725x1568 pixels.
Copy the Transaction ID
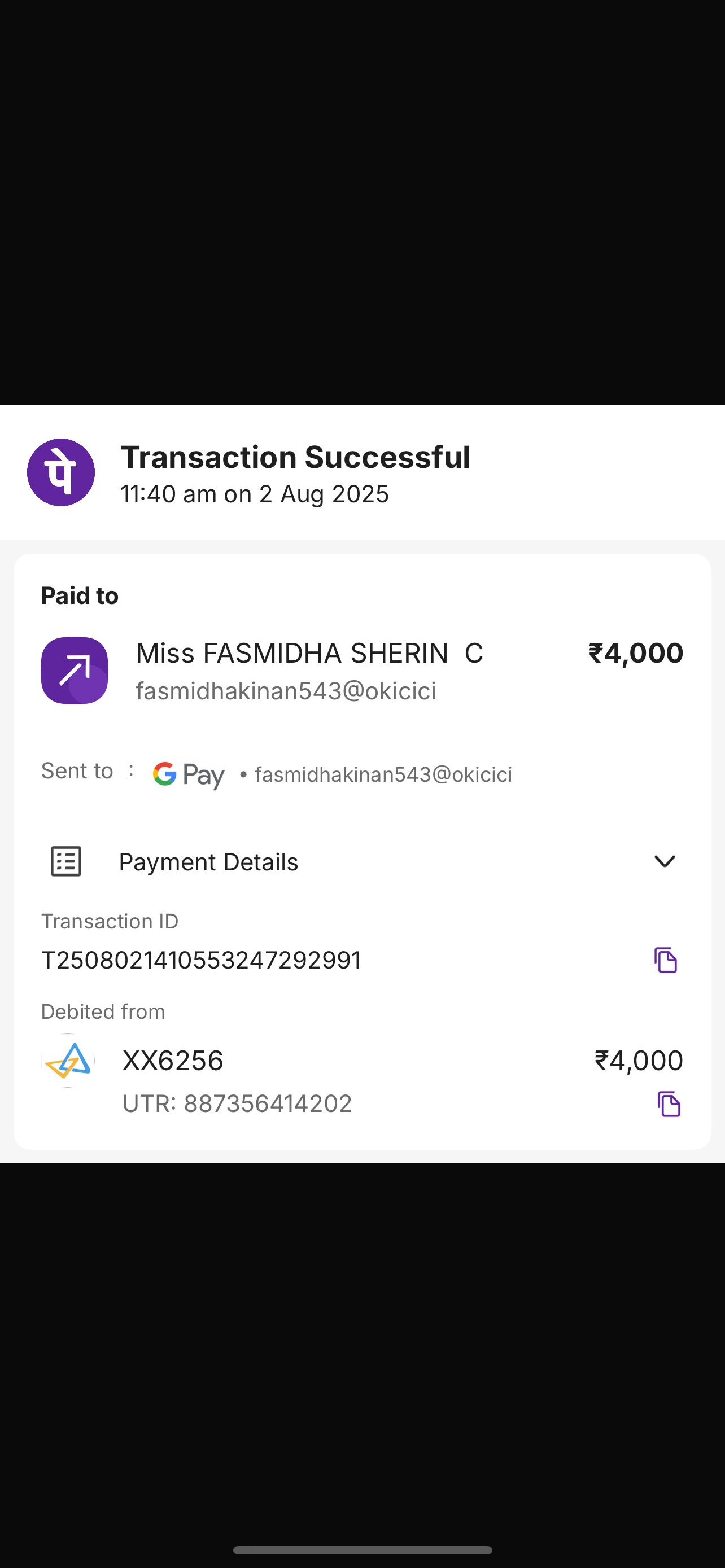[665, 960]
